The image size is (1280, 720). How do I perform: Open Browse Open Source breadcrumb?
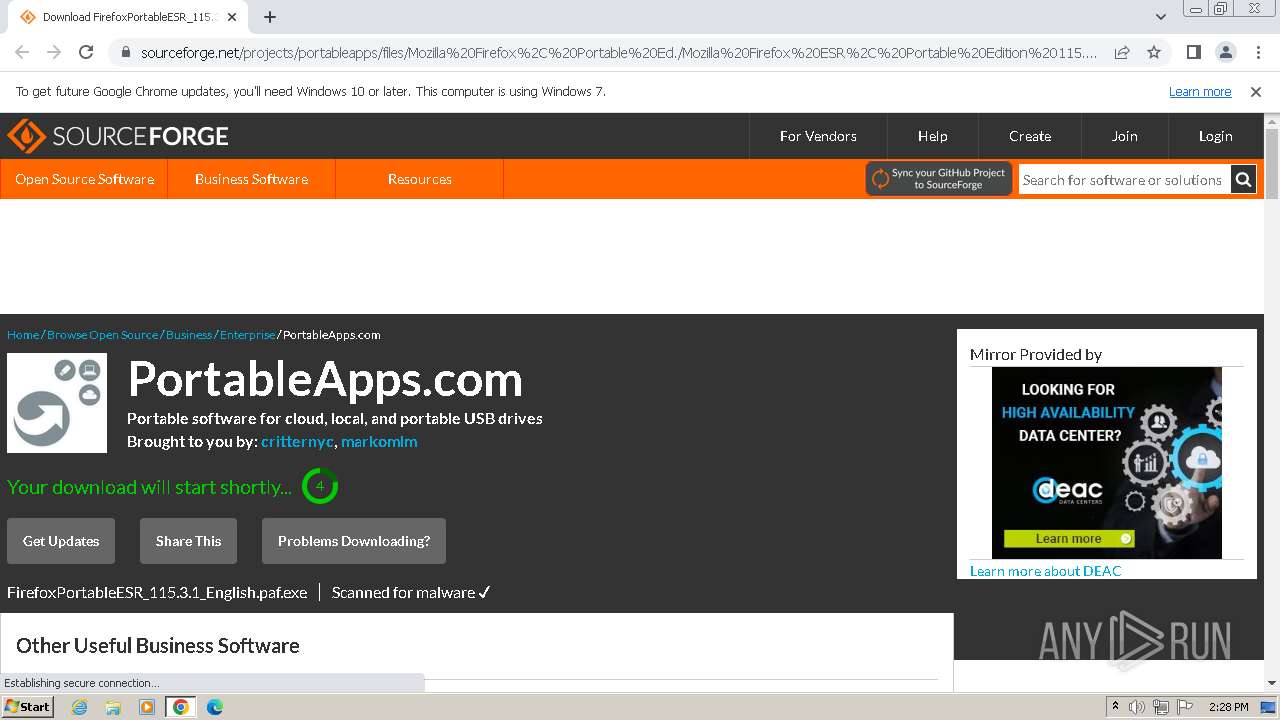(x=102, y=335)
